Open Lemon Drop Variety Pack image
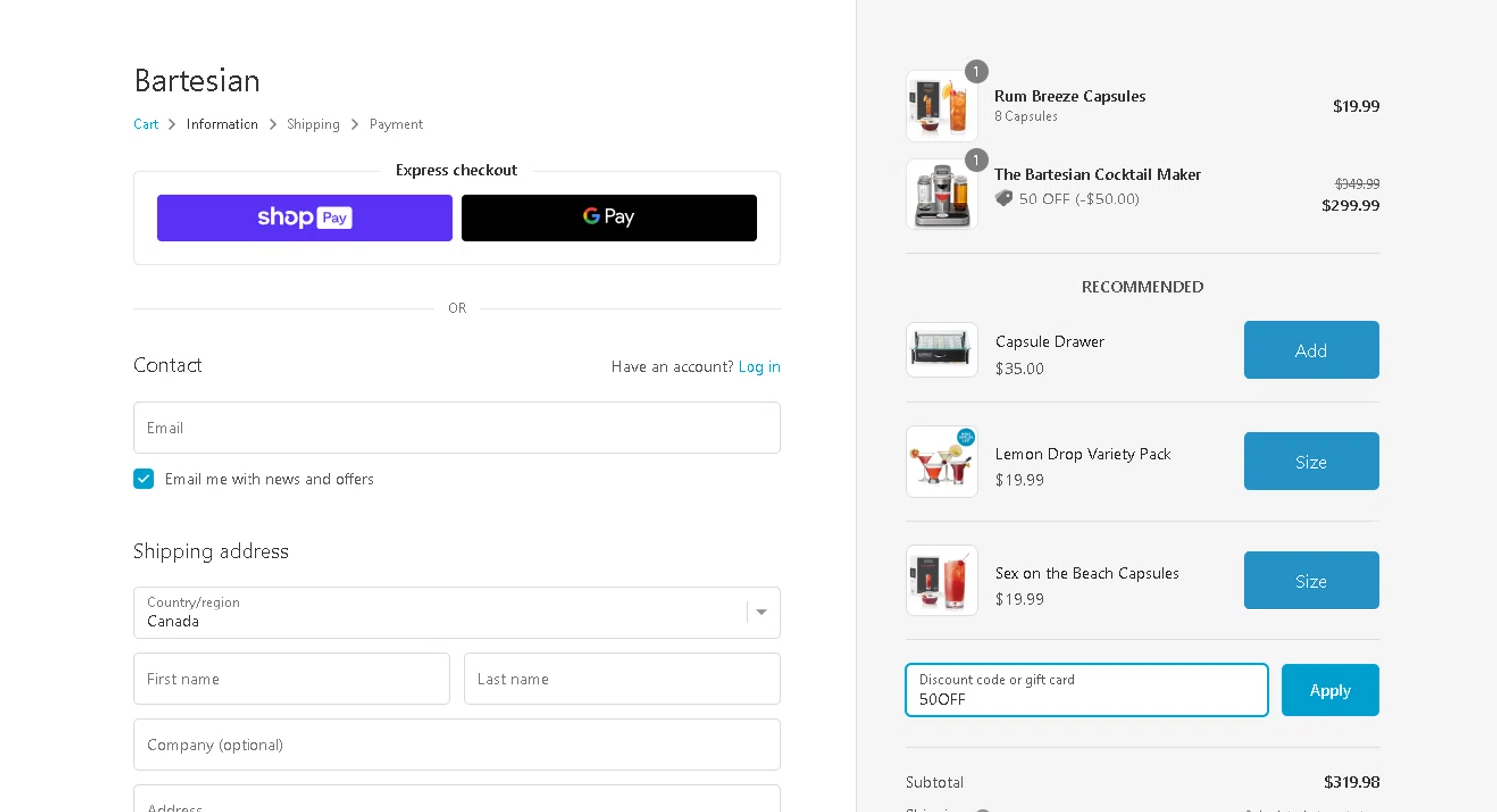 tap(942, 462)
